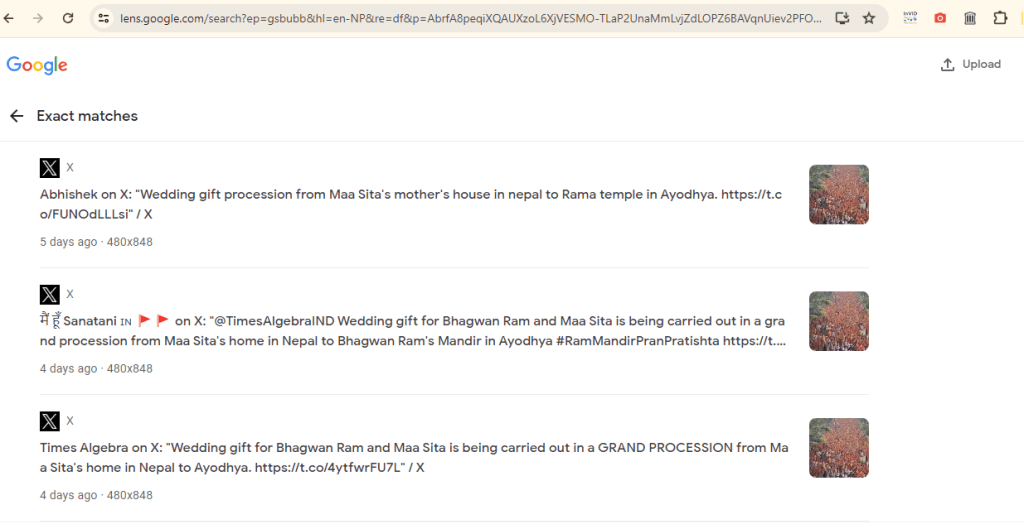Click the install app icon in address bar
This screenshot has width=1024, height=529.
pos(842,18)
